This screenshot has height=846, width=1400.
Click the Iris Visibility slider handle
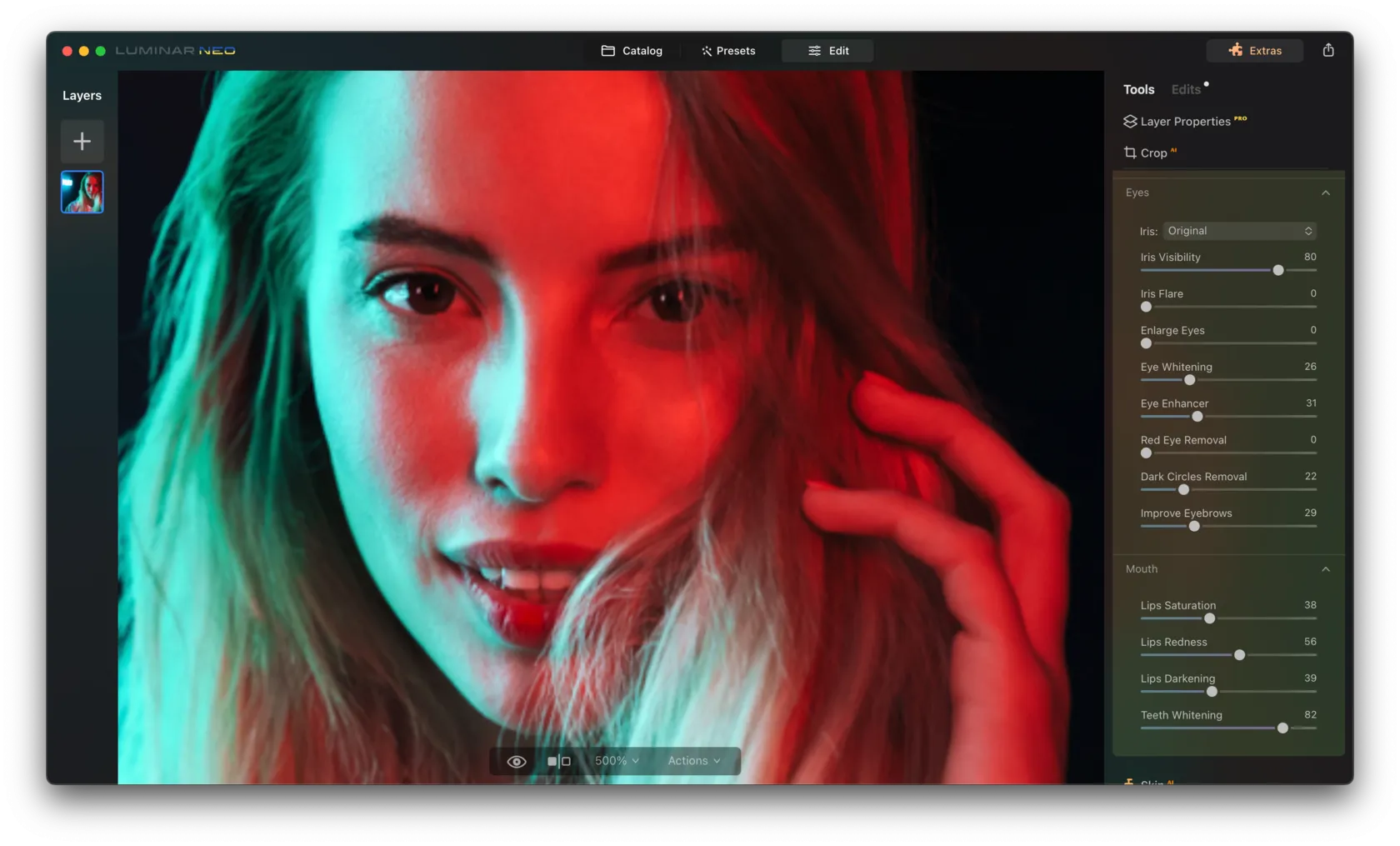[x=1278, y=270]
